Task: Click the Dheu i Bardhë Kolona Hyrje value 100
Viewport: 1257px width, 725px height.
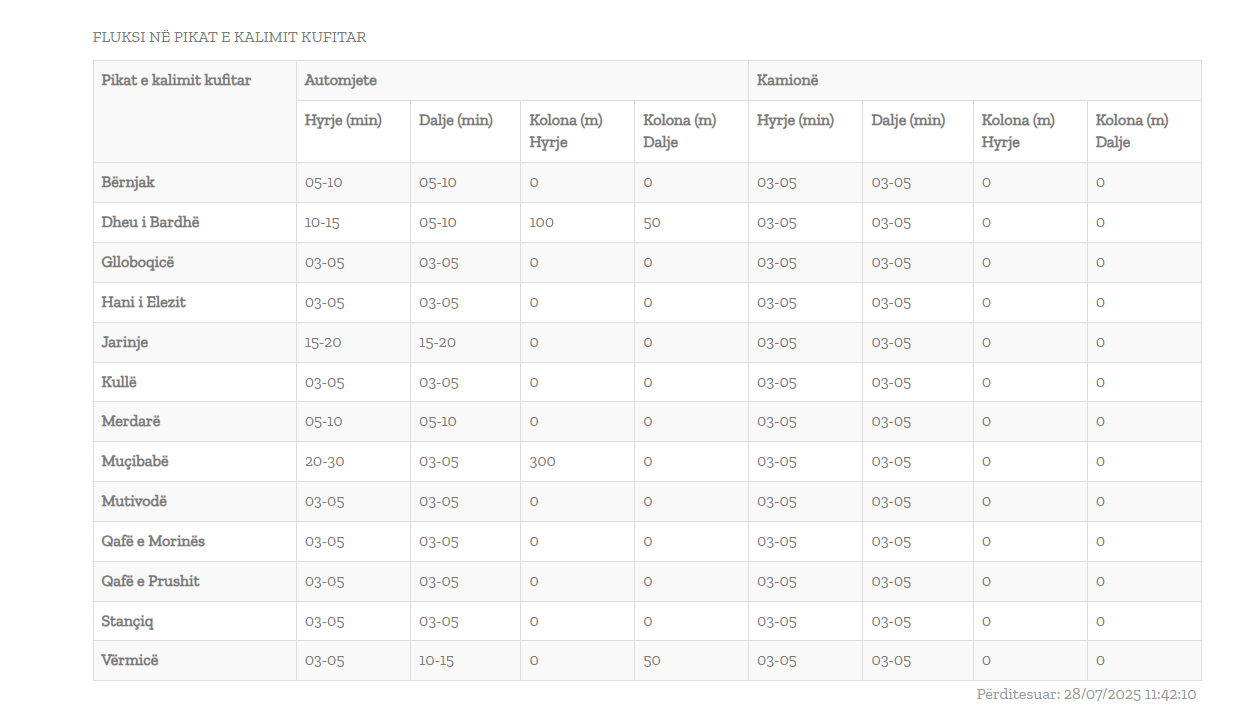Action: (541, 222)
